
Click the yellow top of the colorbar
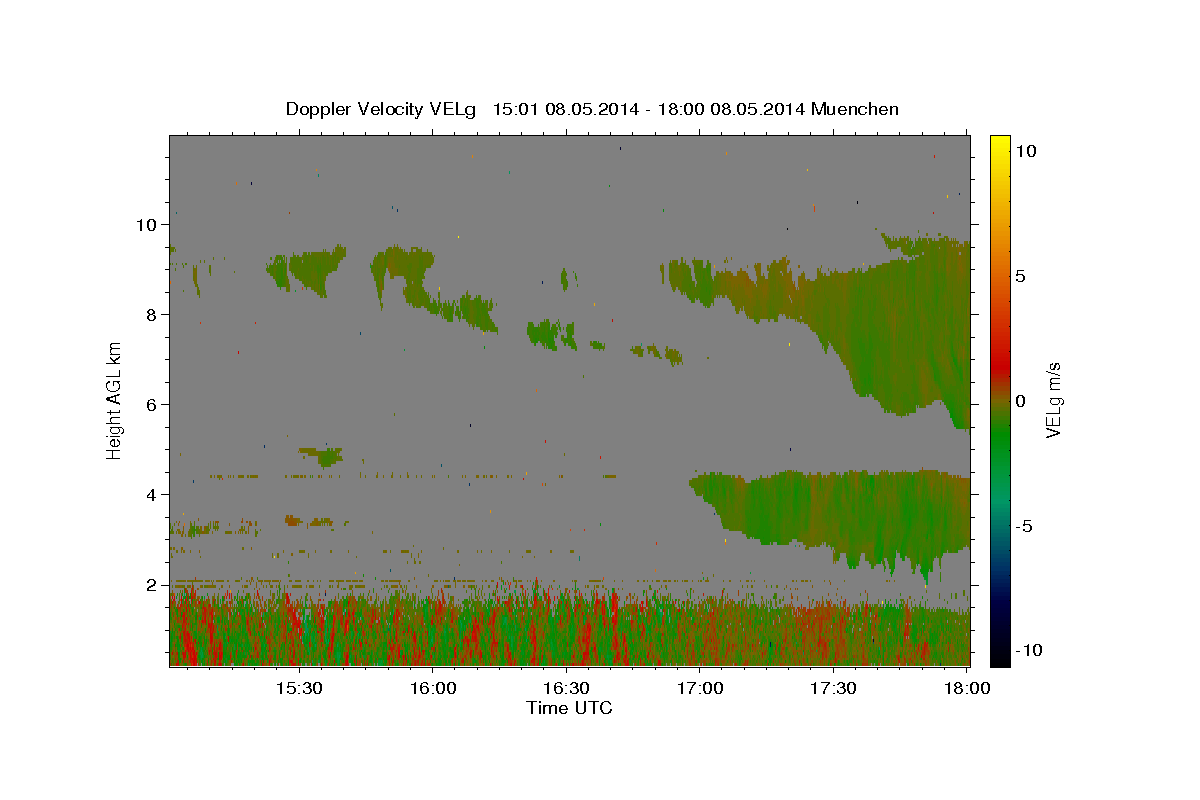(1000, 143)
